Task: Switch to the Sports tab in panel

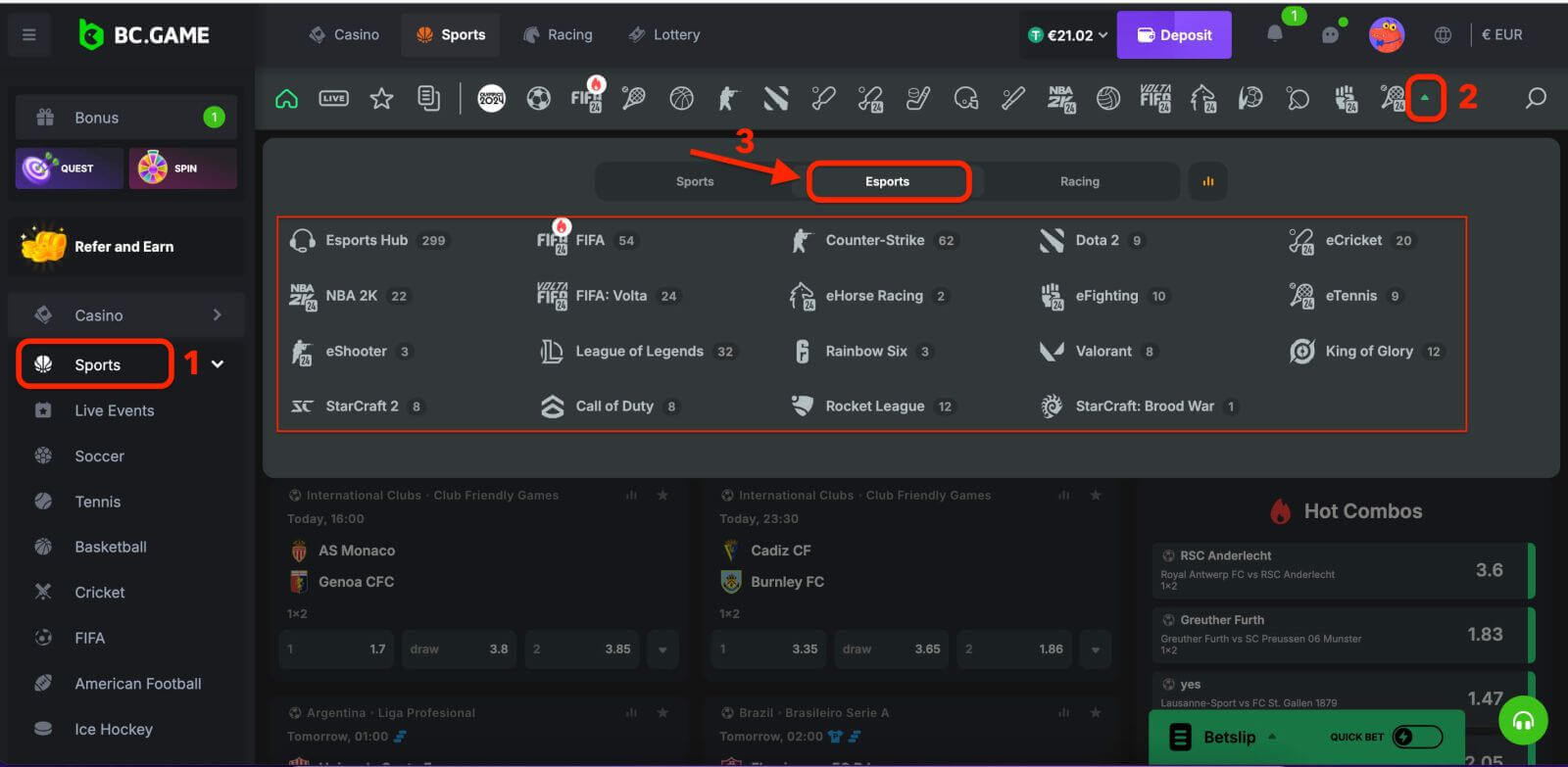Action: point(695,181)
